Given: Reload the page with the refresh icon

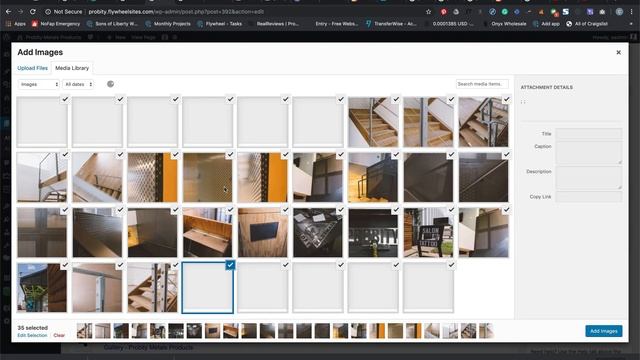Looking at the screenshot, I should [x=33, y=12].
